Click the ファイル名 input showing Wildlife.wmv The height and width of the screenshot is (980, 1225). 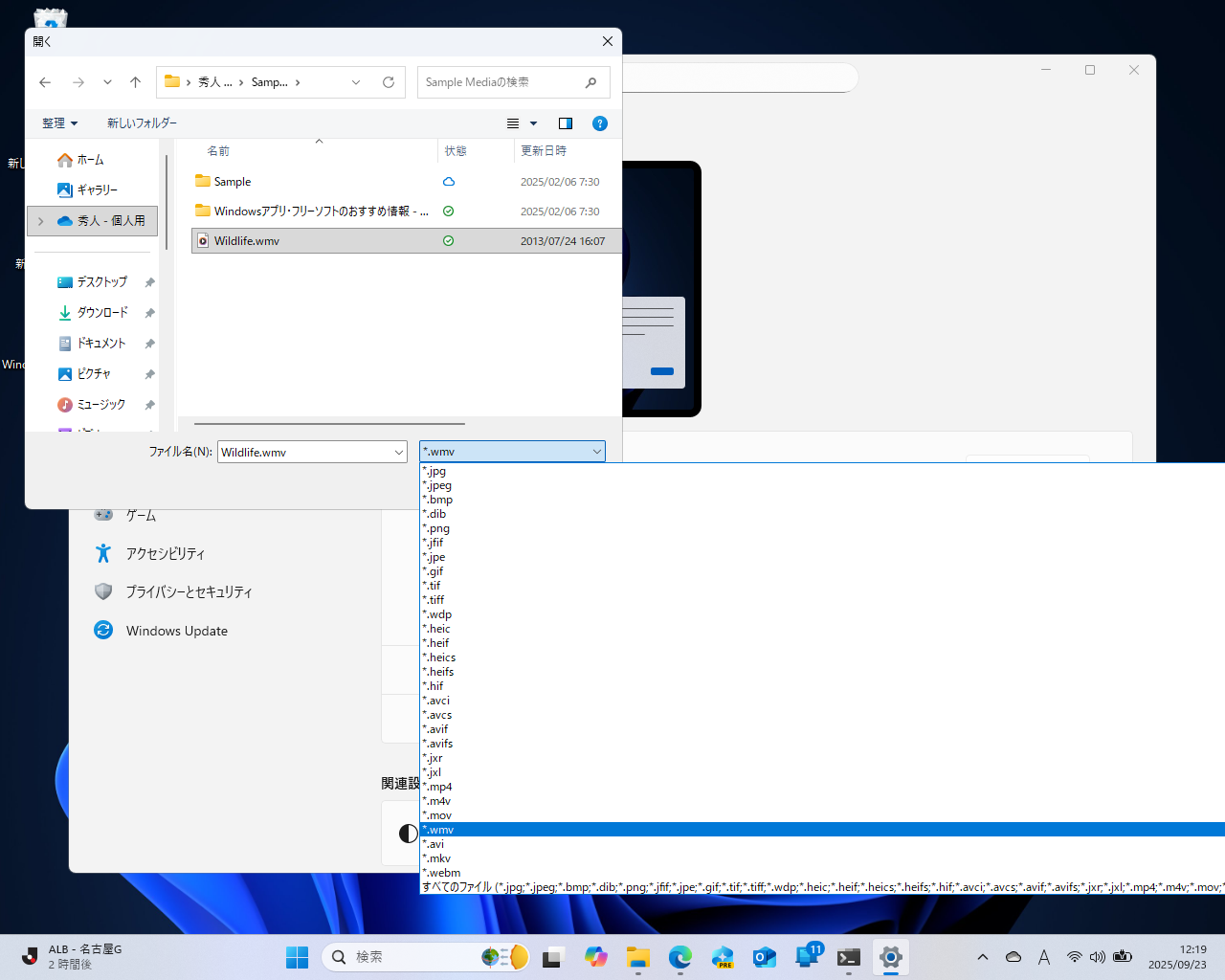306,451
